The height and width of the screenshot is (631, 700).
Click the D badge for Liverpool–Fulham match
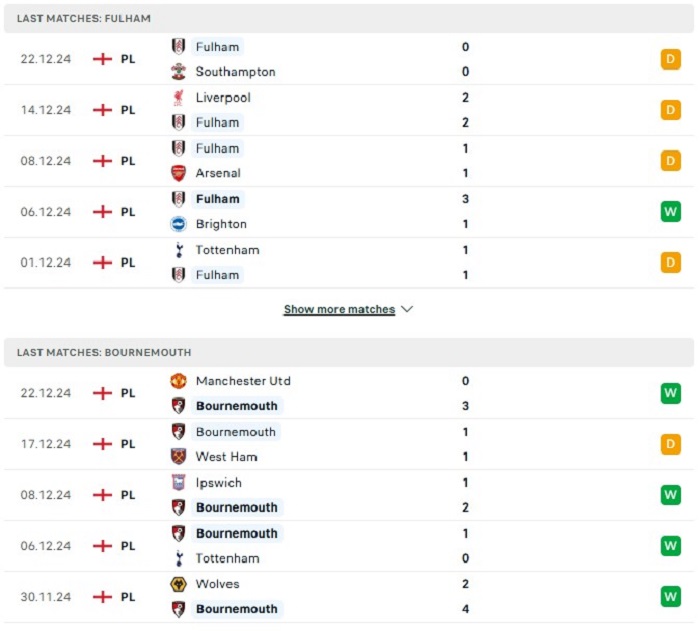(671, 110)
